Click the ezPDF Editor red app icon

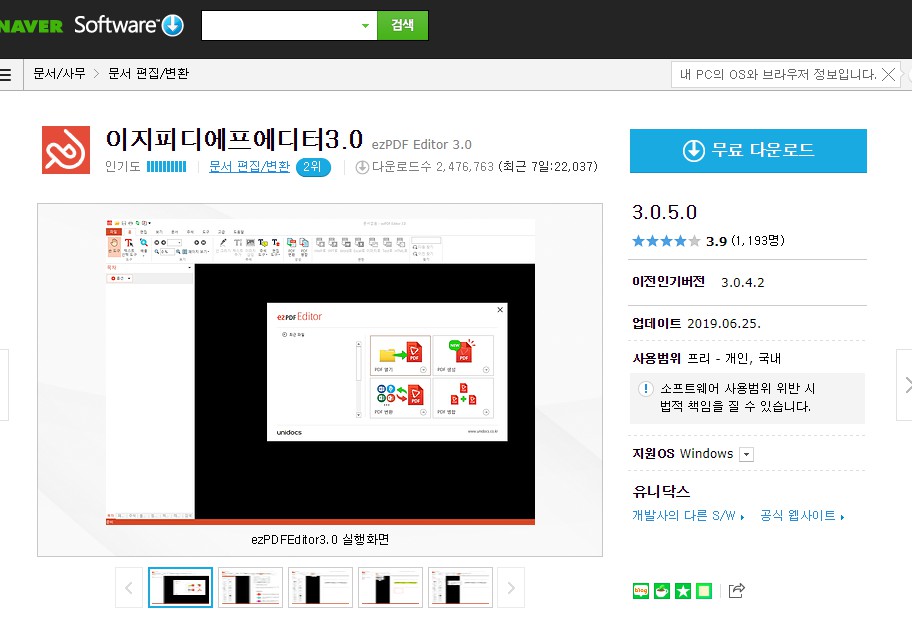(66, 149)
